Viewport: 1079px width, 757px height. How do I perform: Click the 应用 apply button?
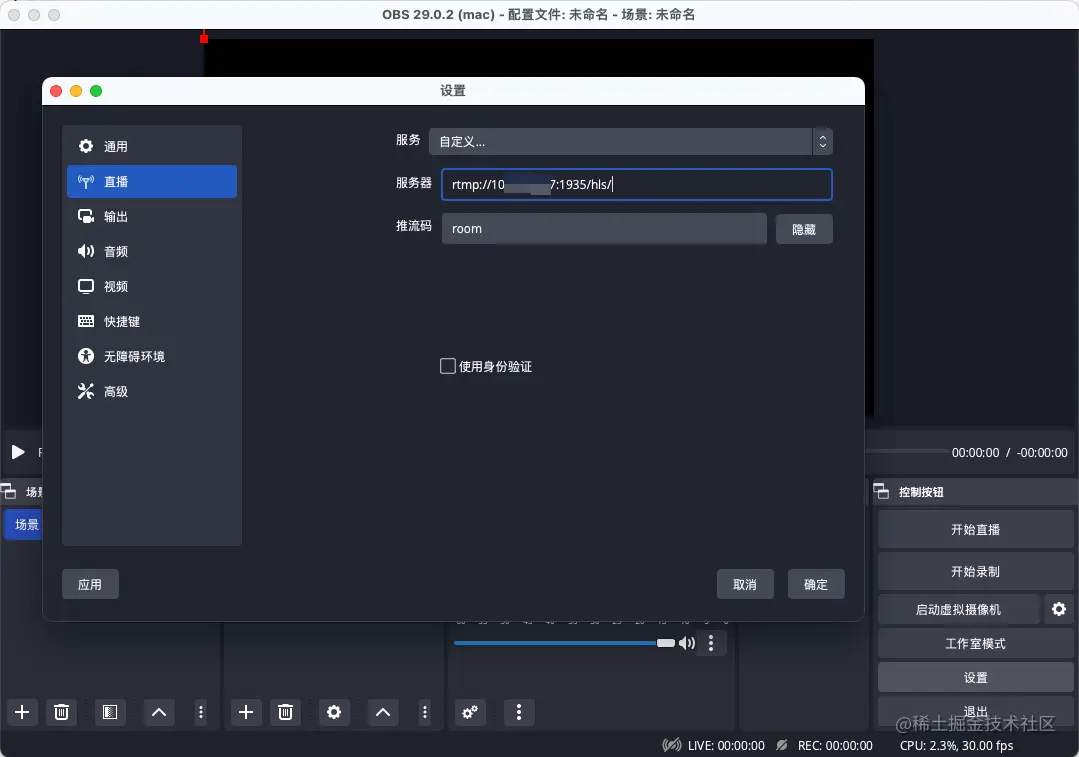(90, 584)
